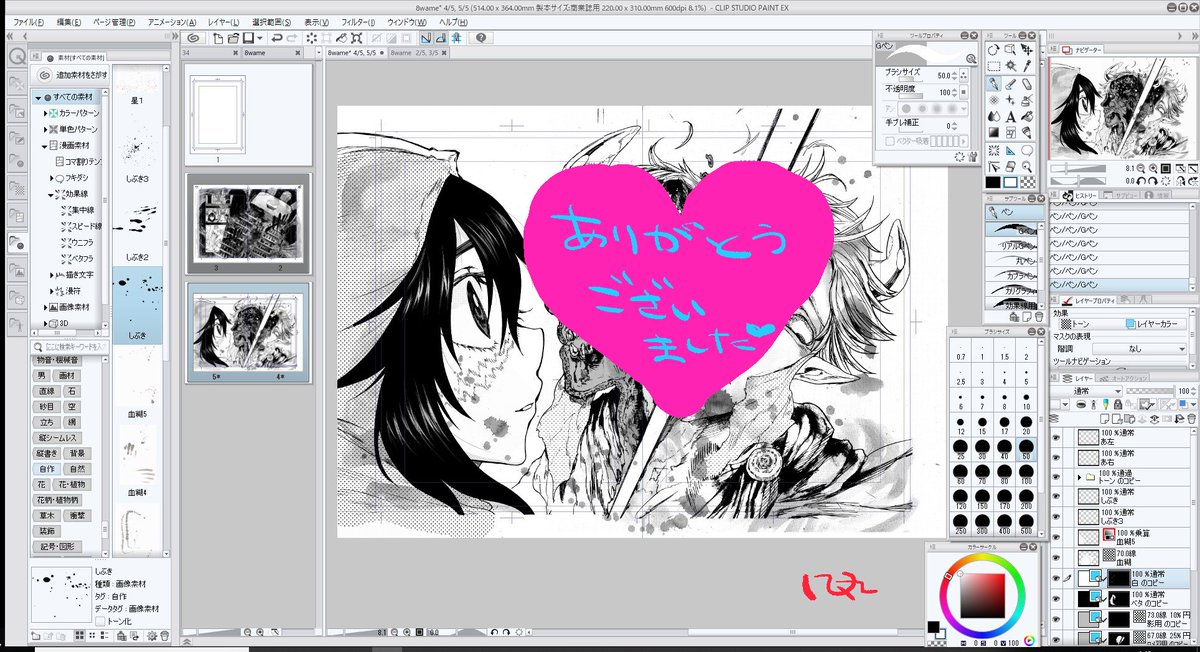
Task: Toggle visibility of the しぶき layer
Action: [1055, 497]
